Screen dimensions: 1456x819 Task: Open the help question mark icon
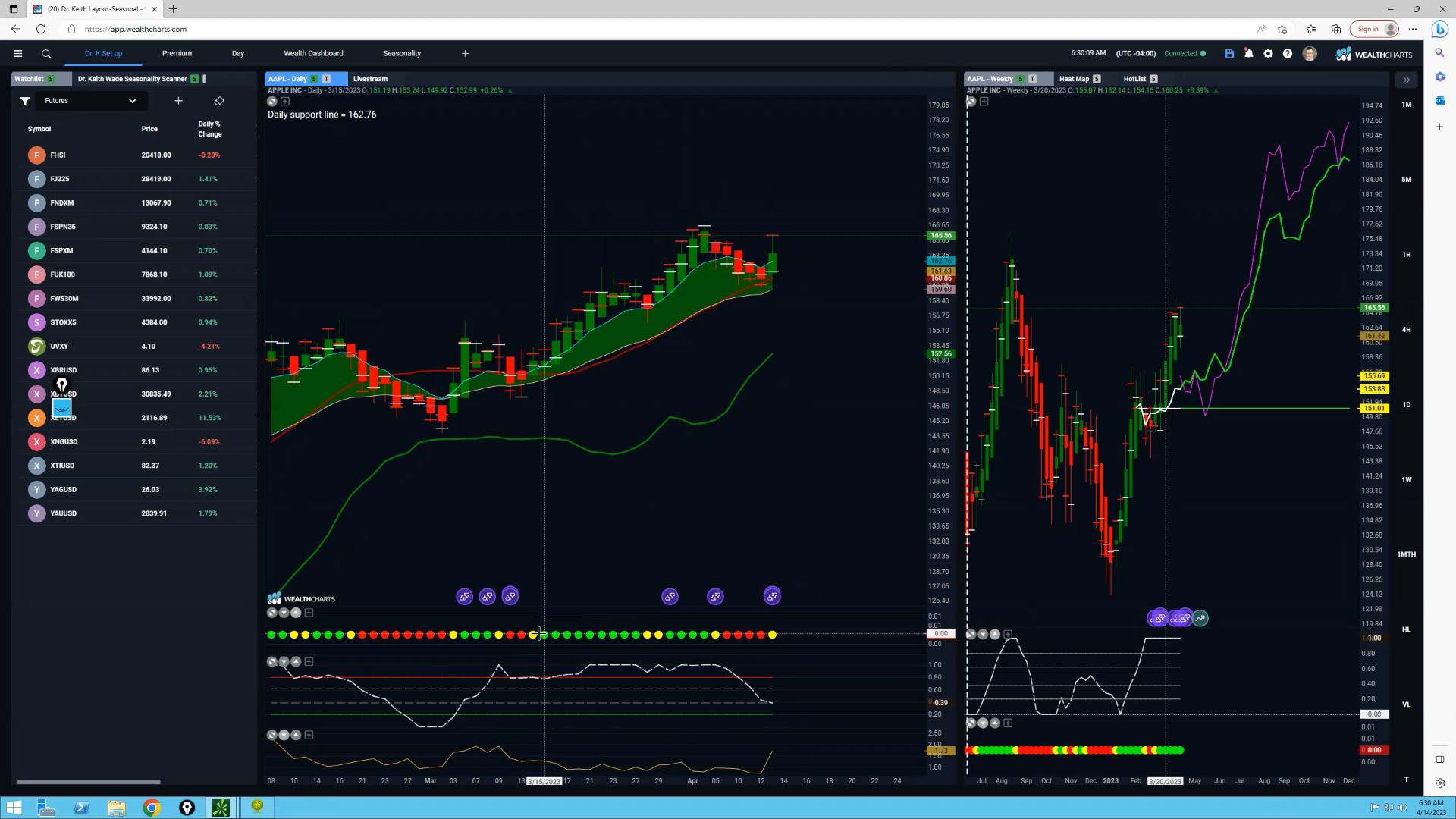(x=1288, y=54)
